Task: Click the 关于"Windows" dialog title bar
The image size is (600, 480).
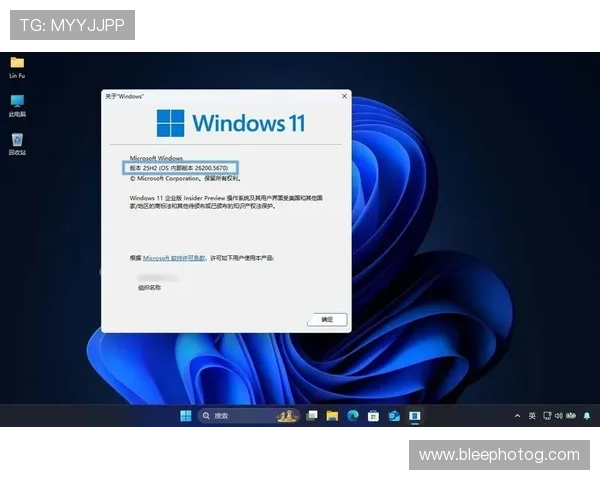Action: pyautogui.click(x=220, y=96)
